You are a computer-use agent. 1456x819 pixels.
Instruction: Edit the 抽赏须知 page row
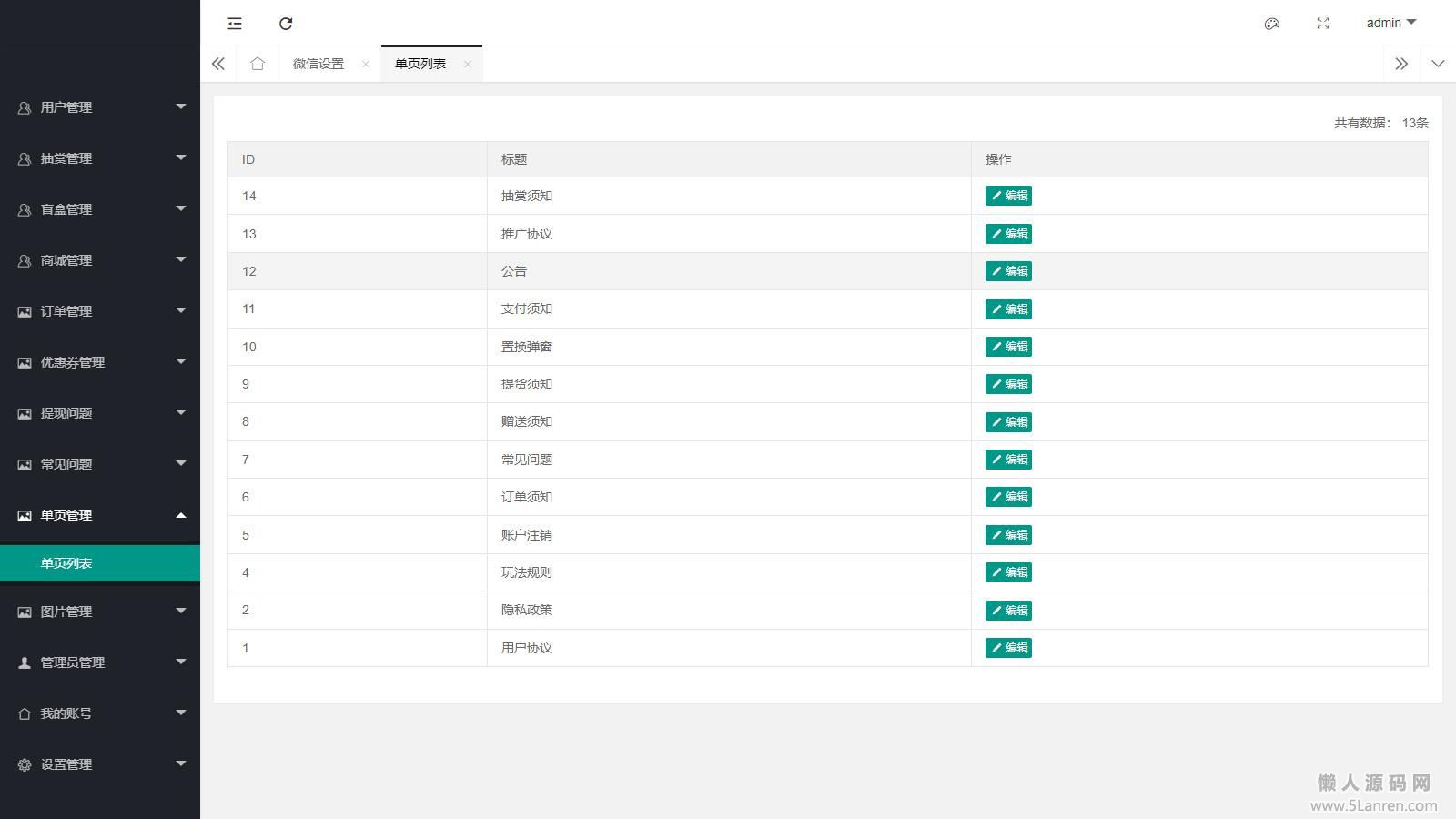pyautogui.click(x=1008, y=196)
